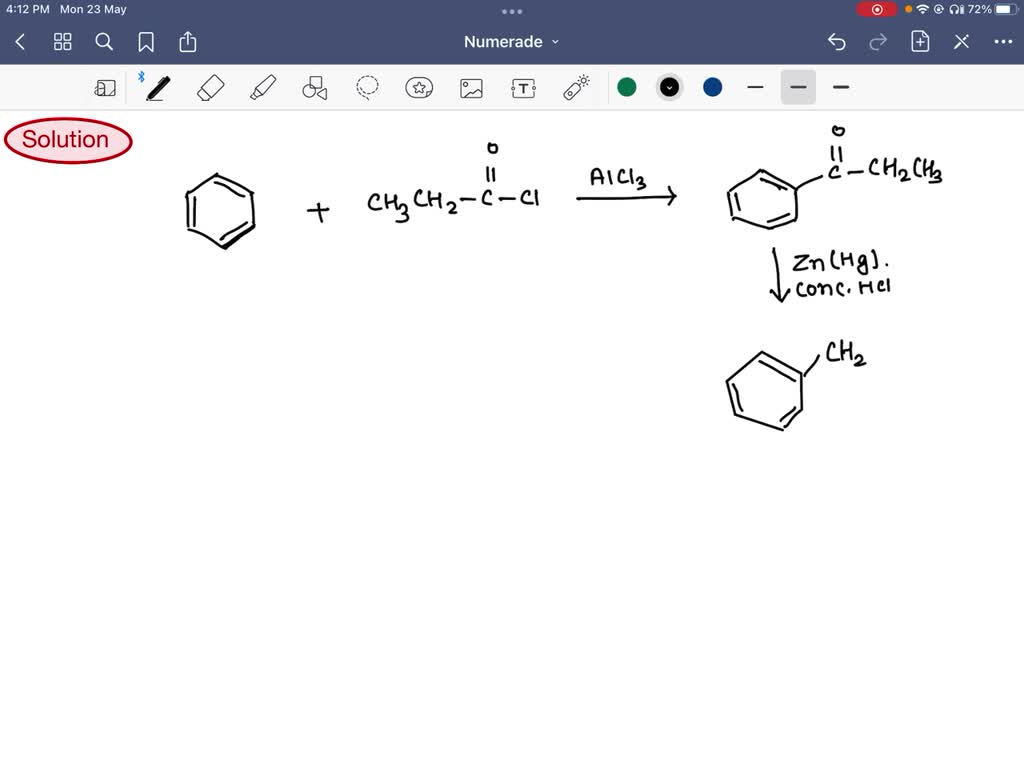
Task: Add a new page to the note
Action: click(x=919, y=42)
